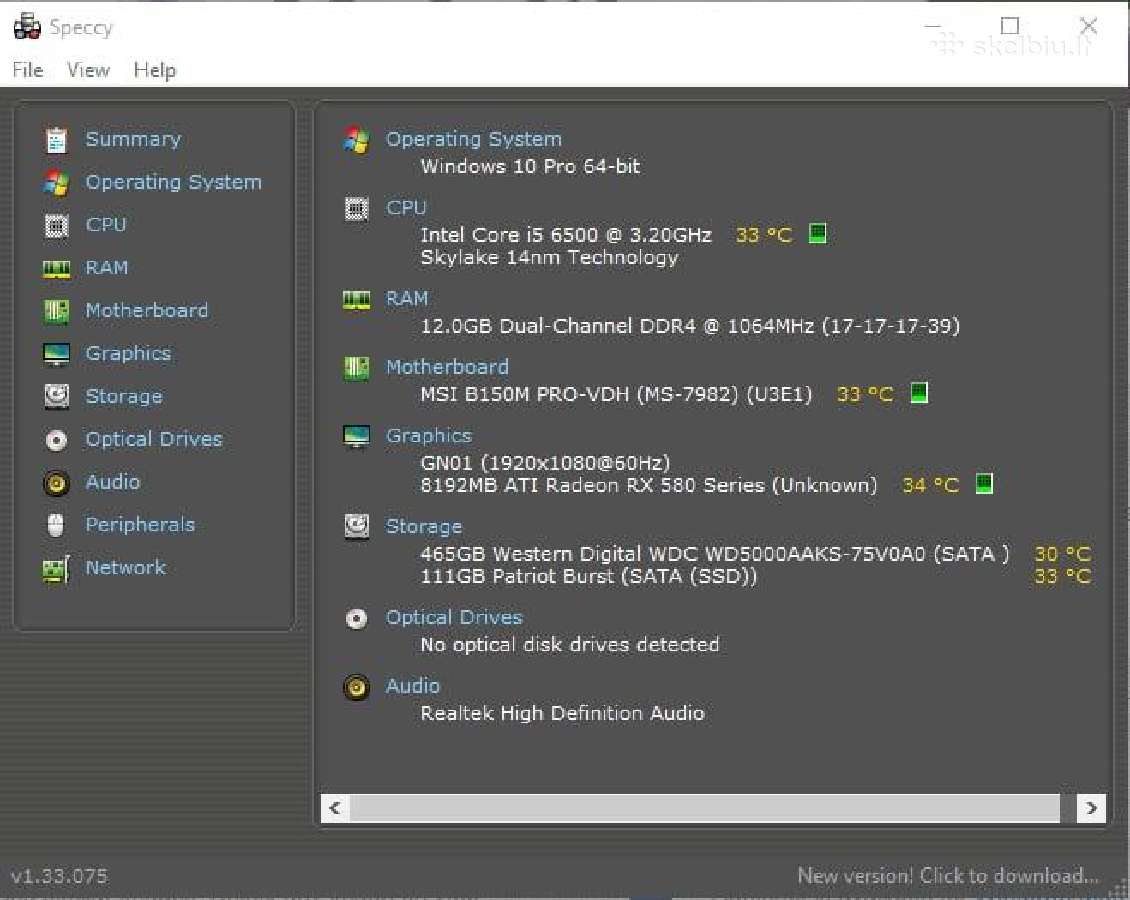Click the Optical Drives disc icon in sidebar
Viewport: 1130px width, 900px height.
(x=56, y=440)
